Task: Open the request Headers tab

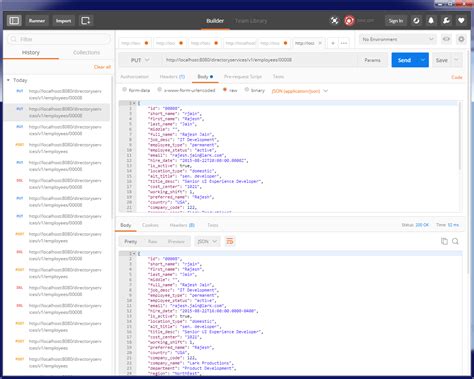Action: 172,77
